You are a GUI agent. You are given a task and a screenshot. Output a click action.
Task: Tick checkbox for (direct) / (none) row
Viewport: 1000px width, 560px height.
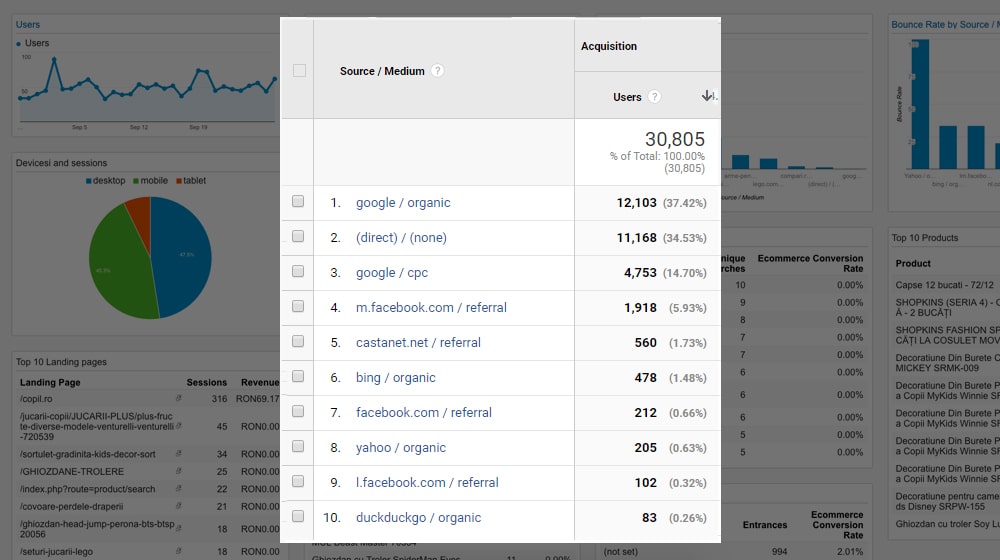tap(298, 237)
